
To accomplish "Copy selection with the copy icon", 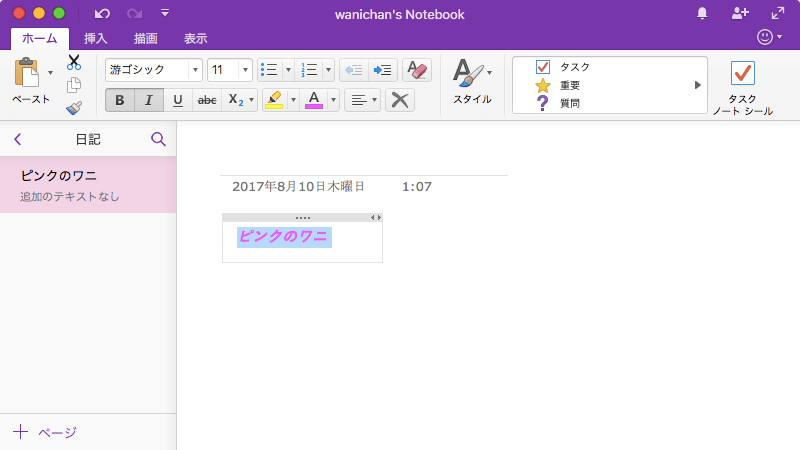I will tap(74, 85).
